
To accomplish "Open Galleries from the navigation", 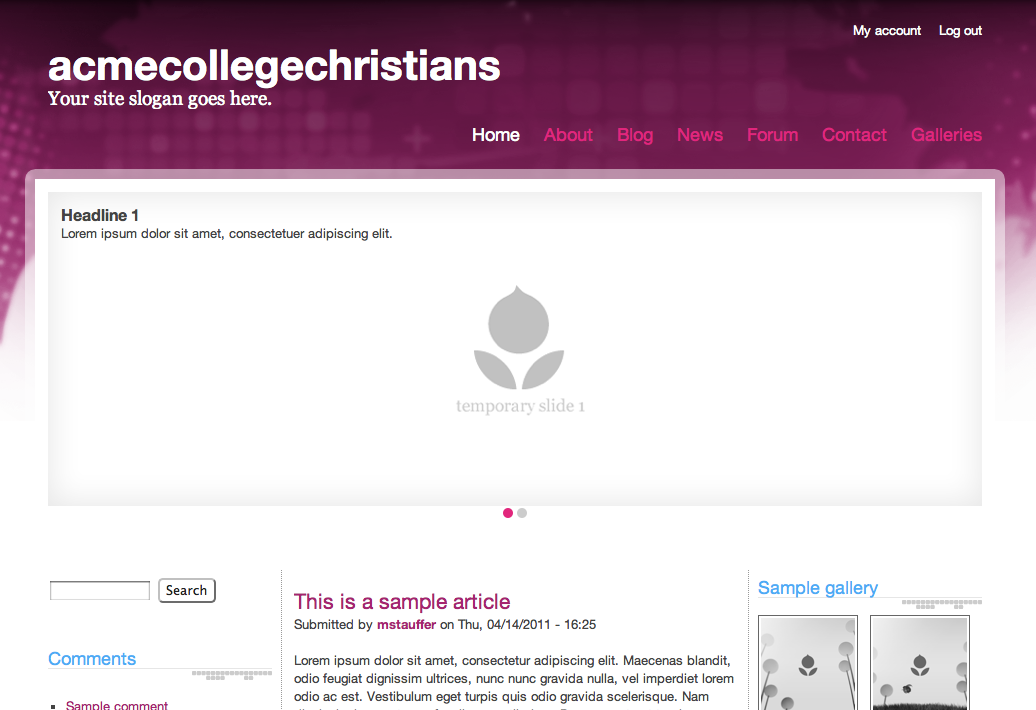I will tap(946, 135).
